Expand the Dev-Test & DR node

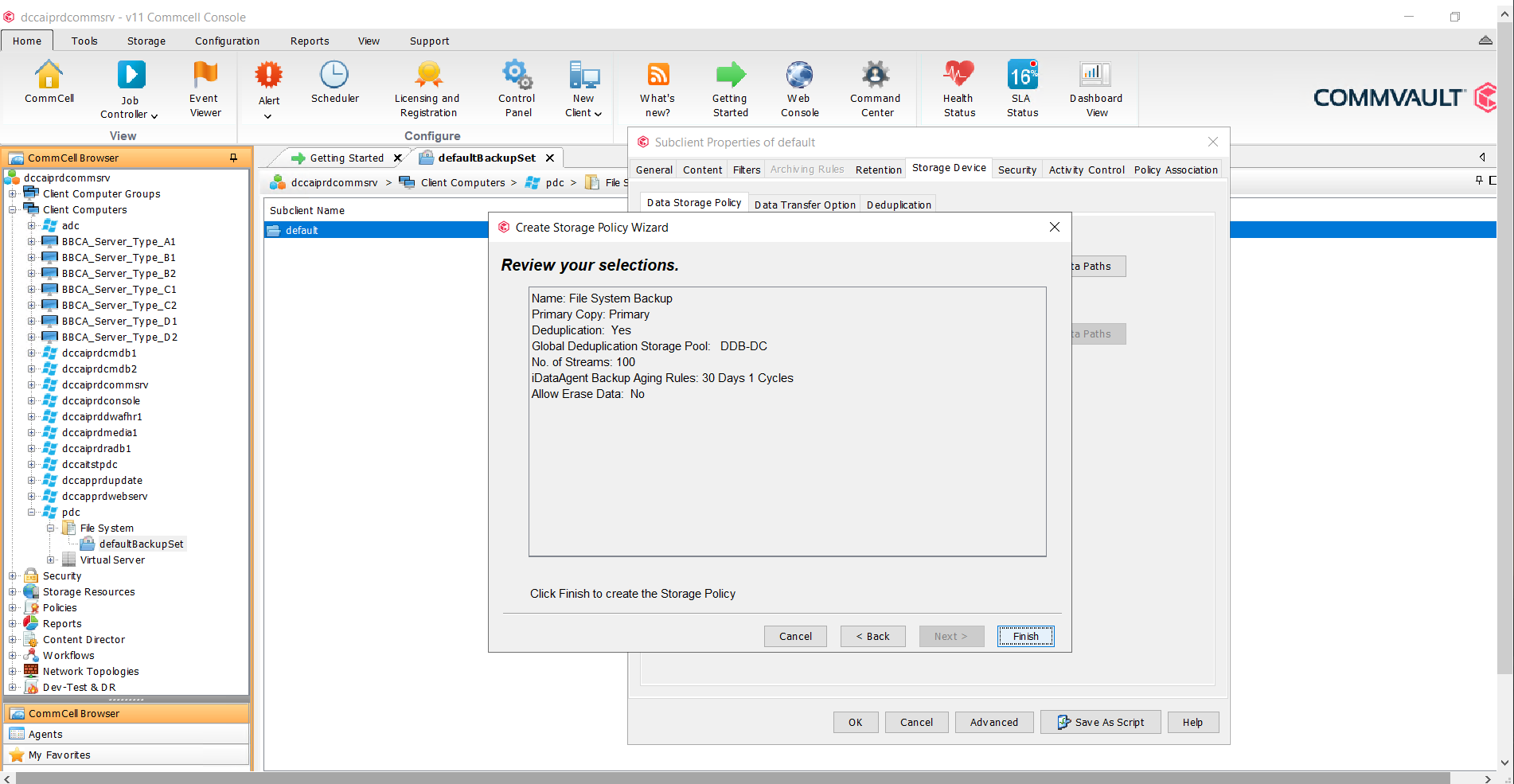tap(13, 687)
